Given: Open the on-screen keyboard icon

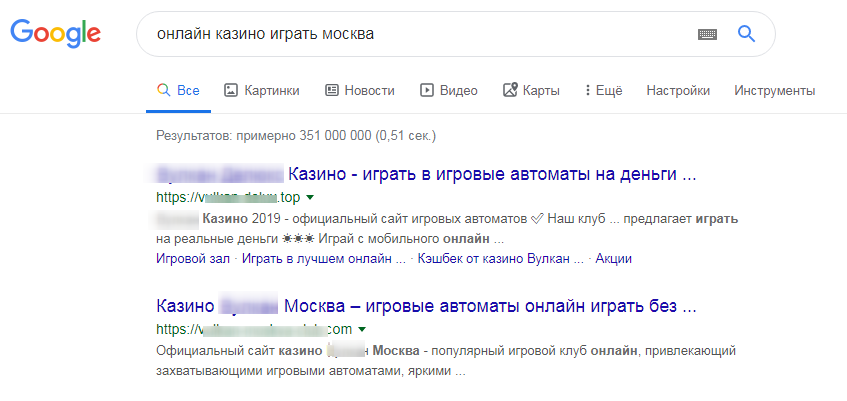Looking at the screenshot, I should click(x=707, y=34).
